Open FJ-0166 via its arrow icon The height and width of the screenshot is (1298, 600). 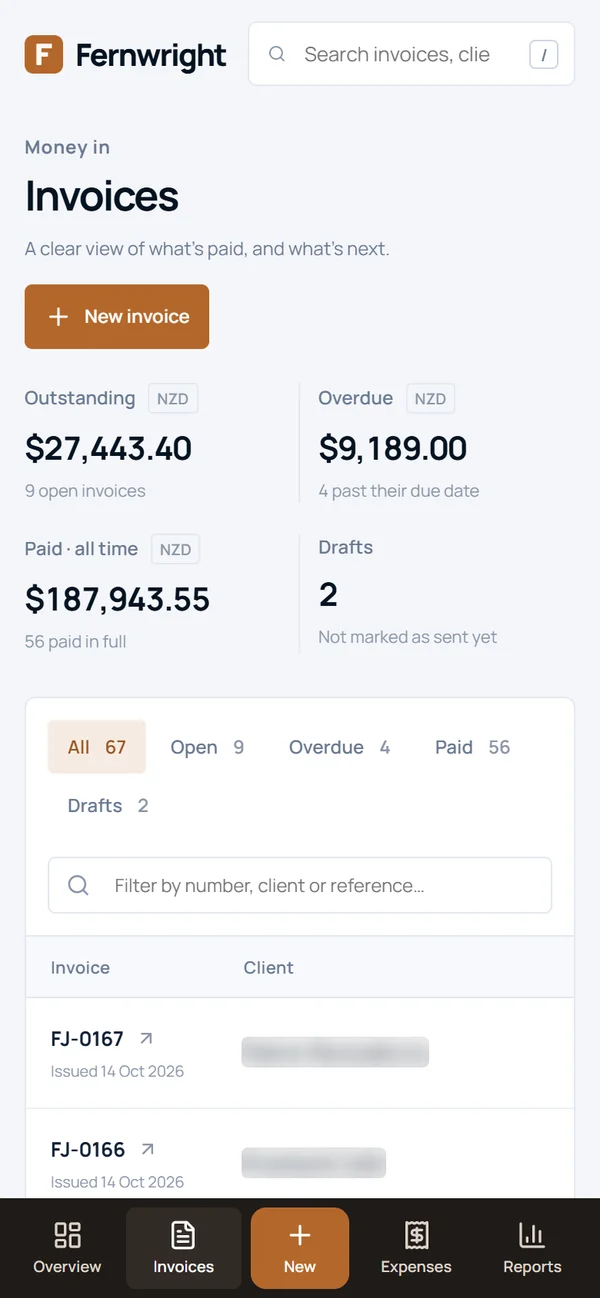148,1149
